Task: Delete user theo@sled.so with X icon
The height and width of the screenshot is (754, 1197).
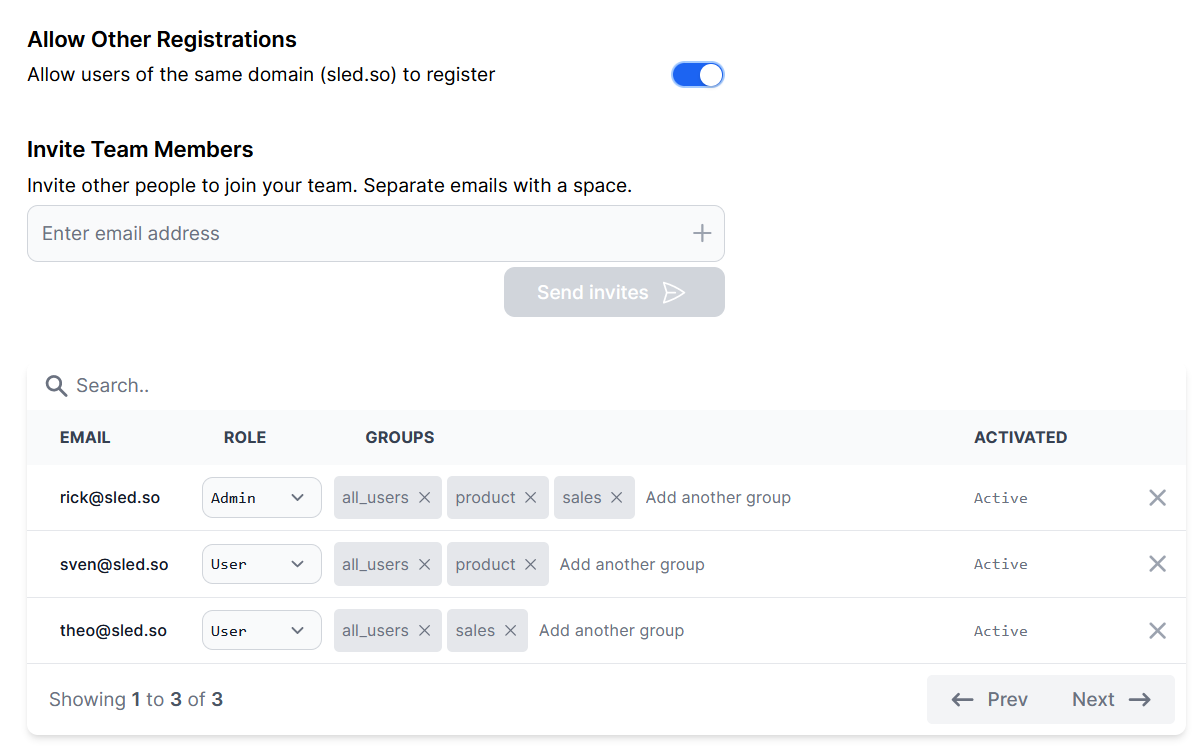Action: point(1157,630)
